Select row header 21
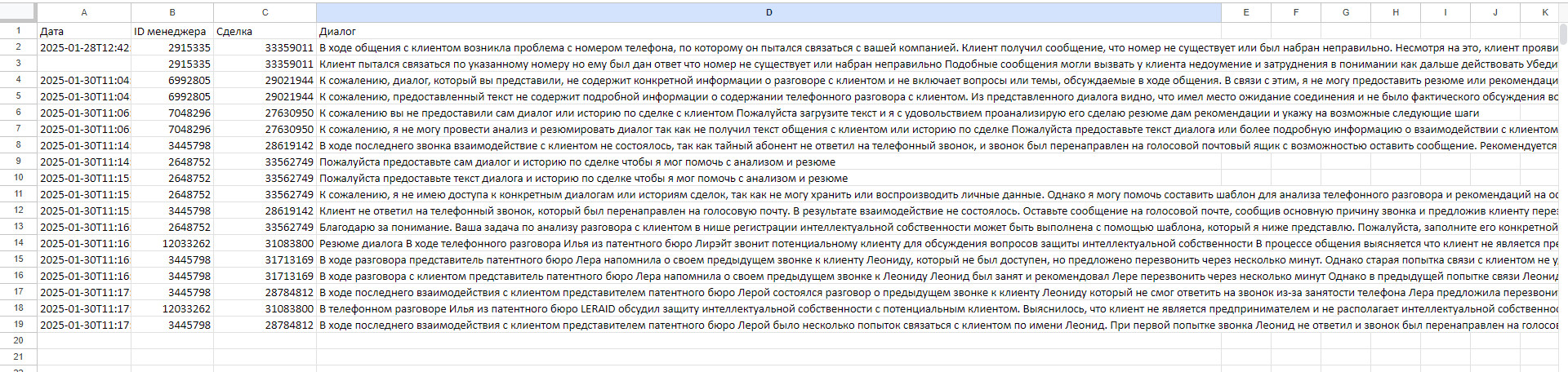1568x372 pixels. pyautogui.click(x=18, y=357)
